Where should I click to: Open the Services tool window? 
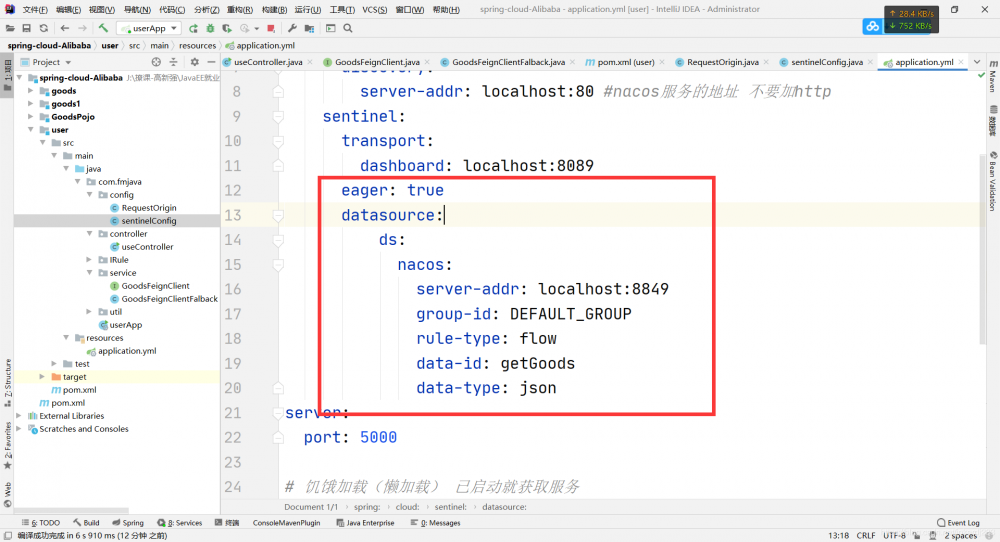(x=180, y=523)
